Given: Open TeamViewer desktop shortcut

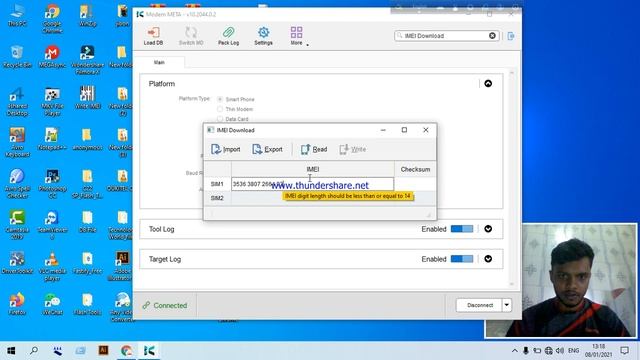Looking at the screenshot, I should [52, 224].
